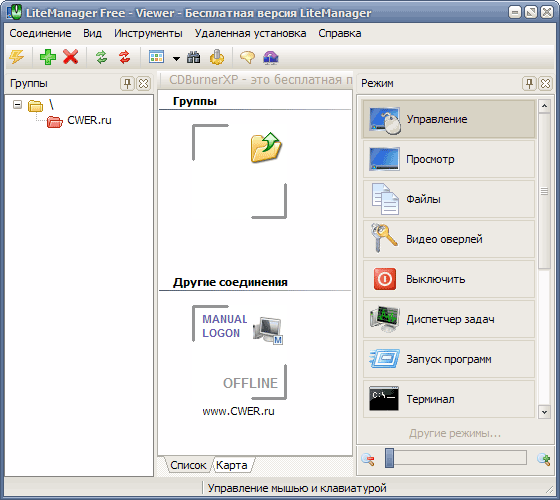Close the Режим panel

click(545, 84)
